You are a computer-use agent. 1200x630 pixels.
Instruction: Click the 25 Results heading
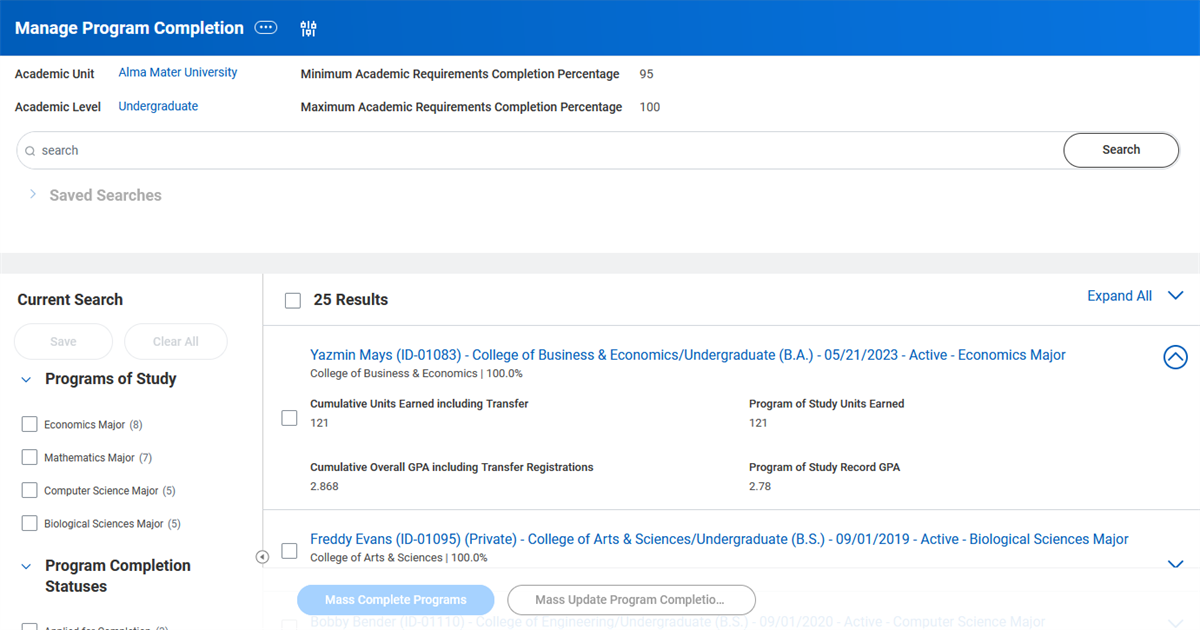[351, 300]
